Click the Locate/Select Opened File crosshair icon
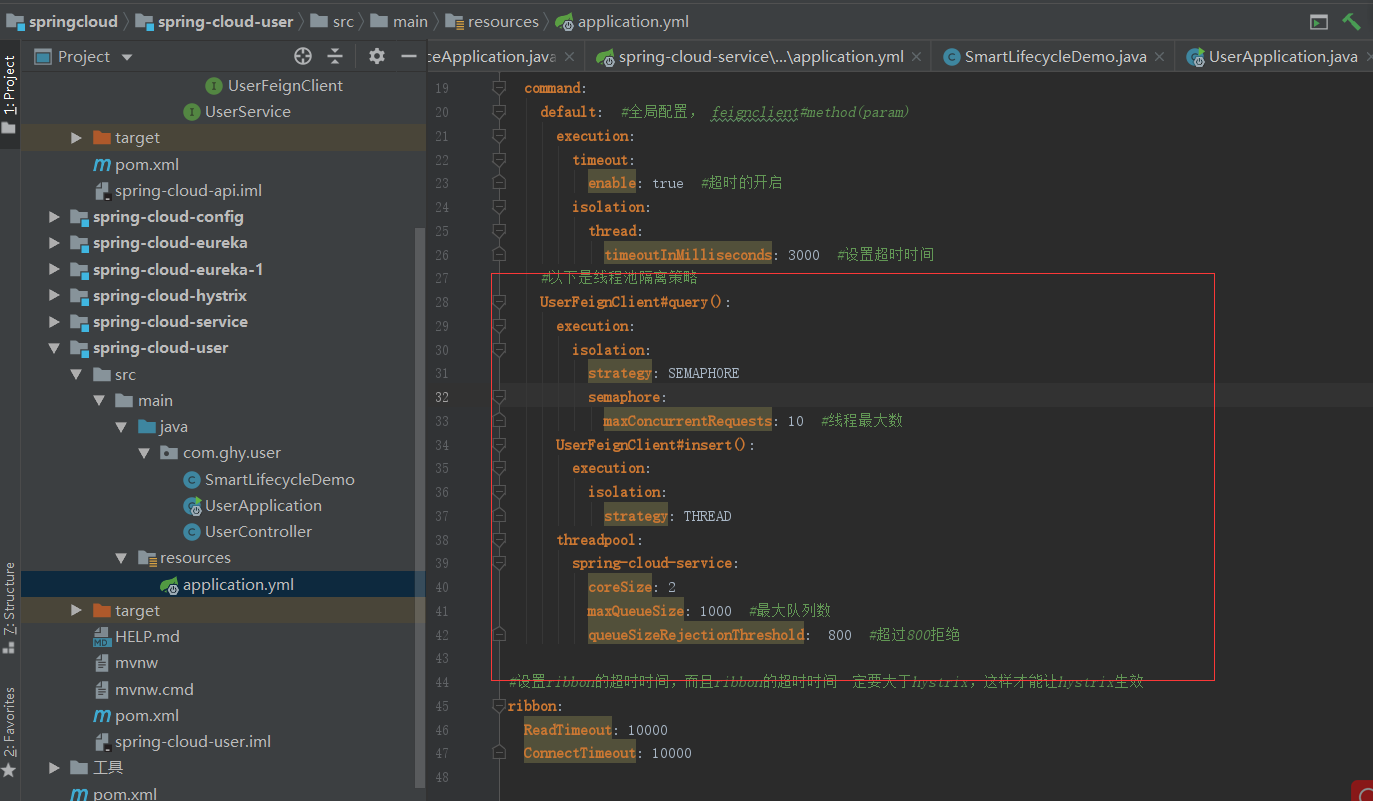Image resolution: width=1373 pixels, height=801 pixels. click(303, 57)
